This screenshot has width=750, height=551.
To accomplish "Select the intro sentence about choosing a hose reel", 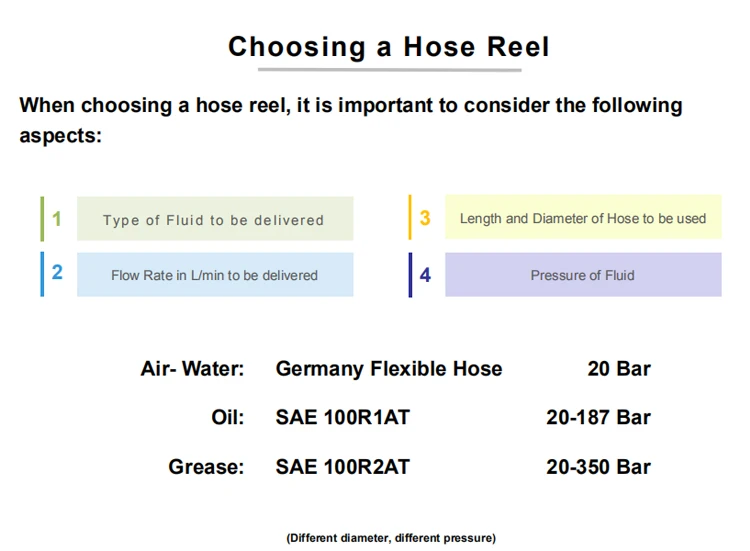I will [x=350, y=119].
